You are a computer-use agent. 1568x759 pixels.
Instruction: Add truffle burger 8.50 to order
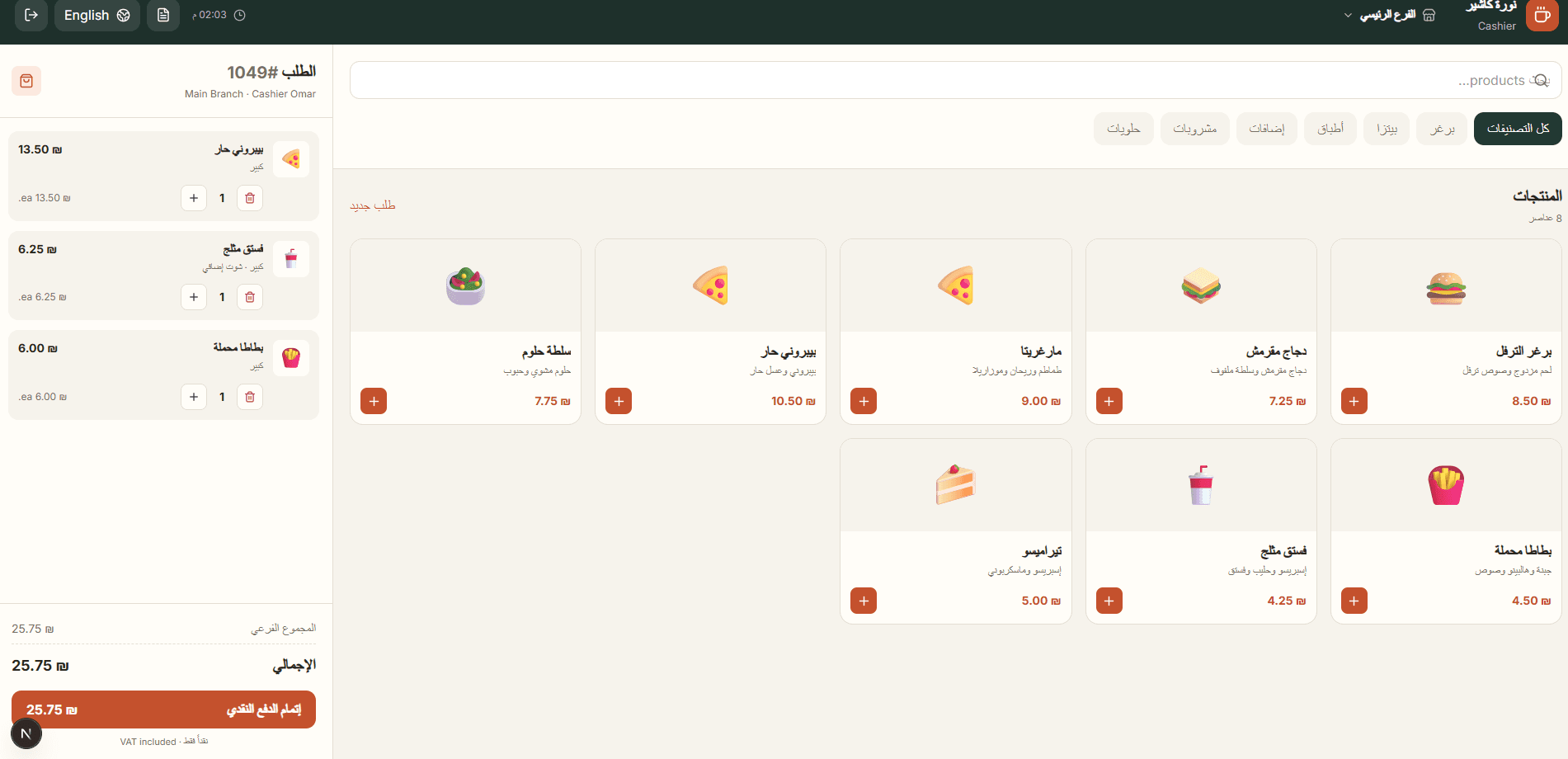pyautogui.click(x=1354, y=401)
